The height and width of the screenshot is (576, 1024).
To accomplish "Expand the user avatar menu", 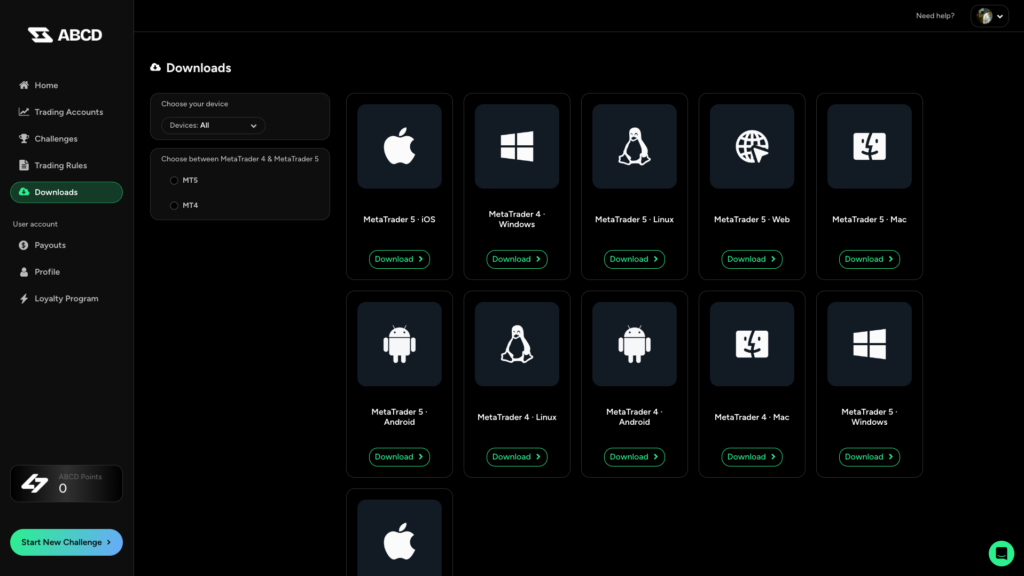I will tap(989, 16).
